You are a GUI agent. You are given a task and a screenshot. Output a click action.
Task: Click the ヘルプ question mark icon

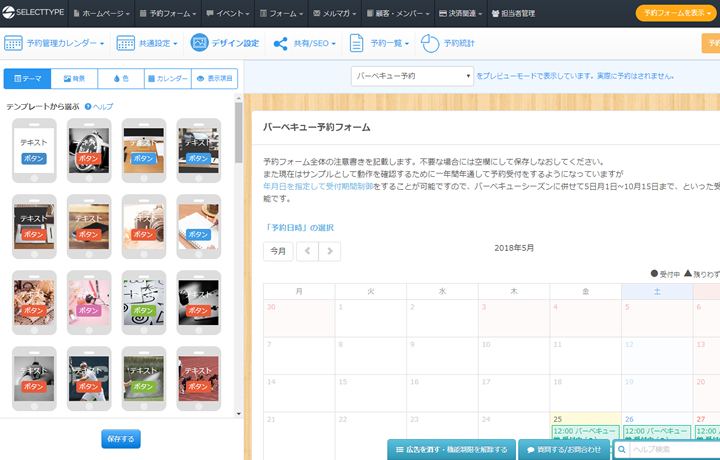click(88, 106)
